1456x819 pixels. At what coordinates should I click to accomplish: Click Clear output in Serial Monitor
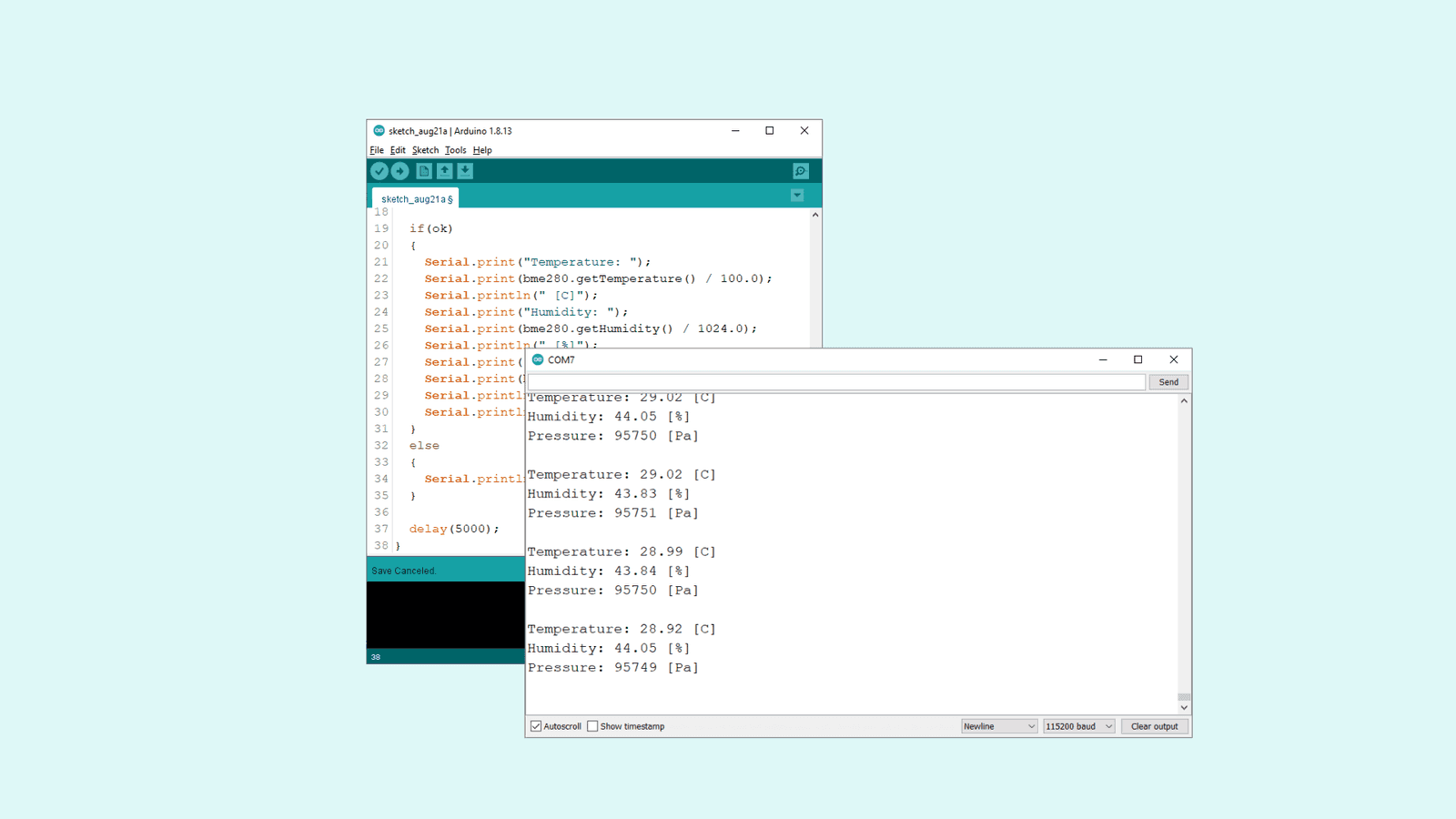(1154, 725)
